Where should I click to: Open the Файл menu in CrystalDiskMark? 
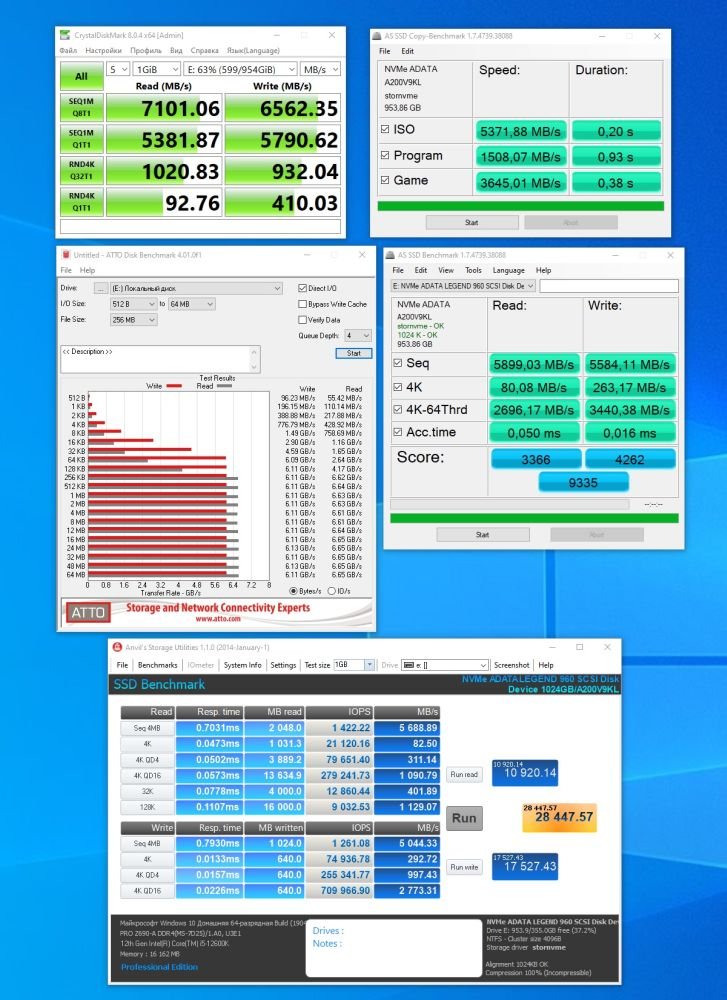tap(68, 50)
